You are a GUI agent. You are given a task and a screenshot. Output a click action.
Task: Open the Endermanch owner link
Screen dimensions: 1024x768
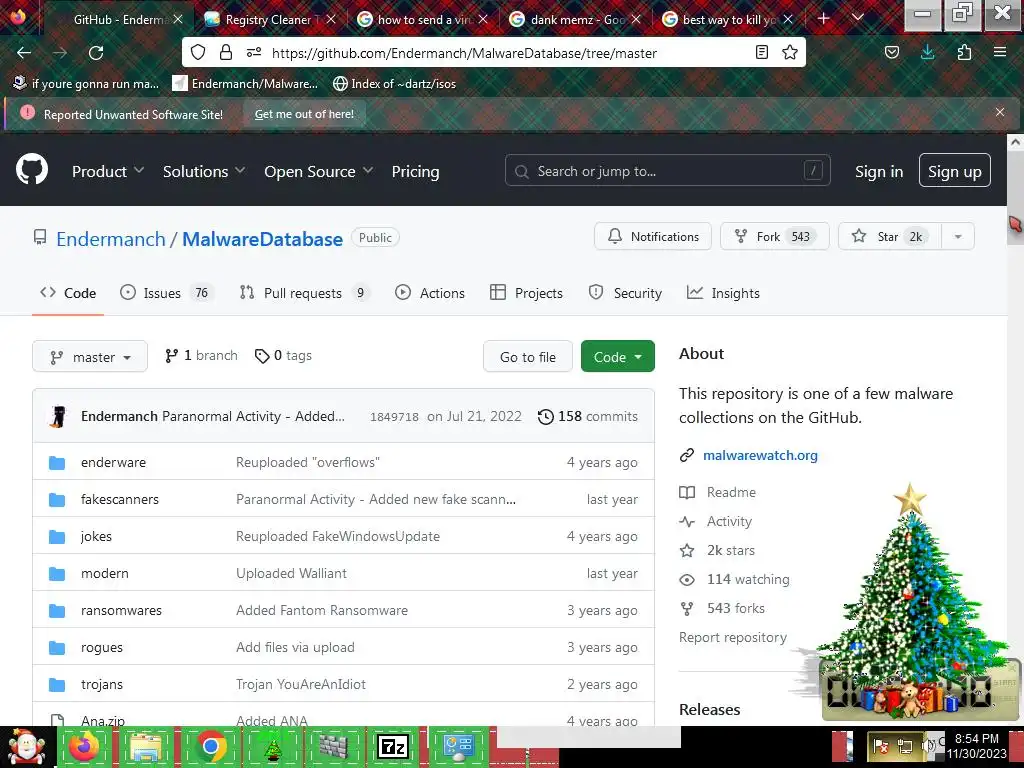pyautogui.click(x=111, y=239)
